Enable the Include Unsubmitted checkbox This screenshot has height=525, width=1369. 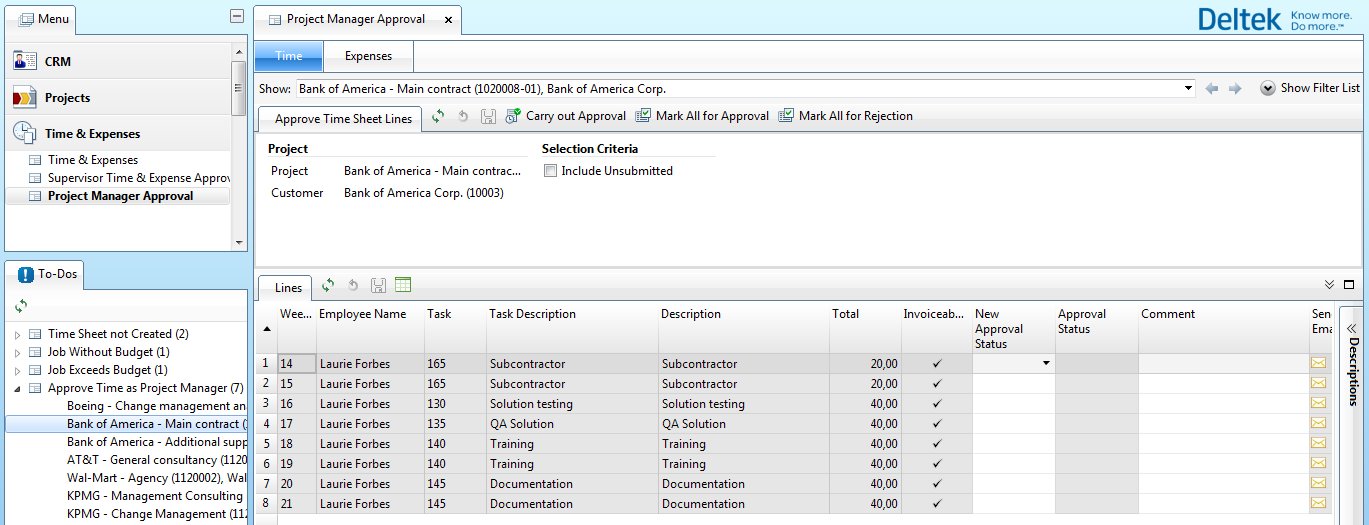tap(550, 171)
